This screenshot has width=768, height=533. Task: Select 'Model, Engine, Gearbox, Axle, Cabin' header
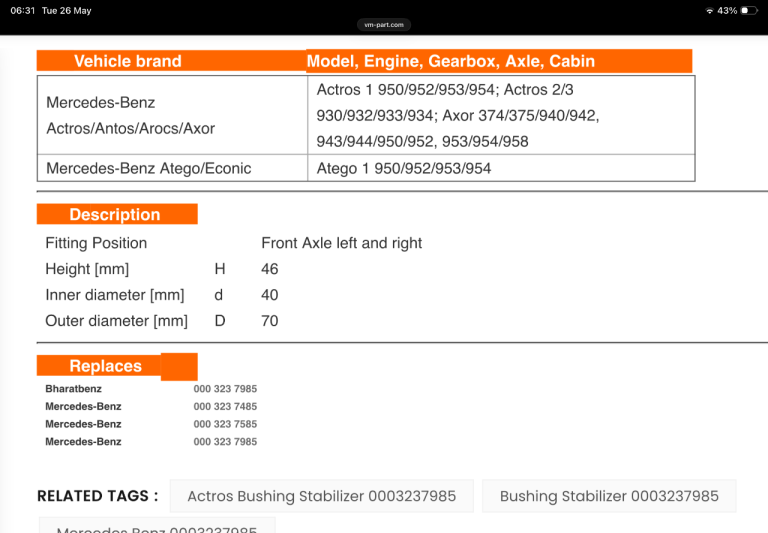click(x=499, y=61)
